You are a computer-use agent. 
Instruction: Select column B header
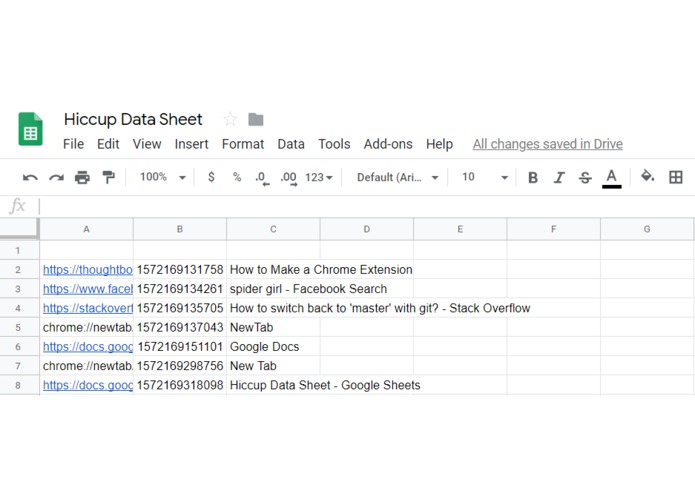click(x=180, y=229)
